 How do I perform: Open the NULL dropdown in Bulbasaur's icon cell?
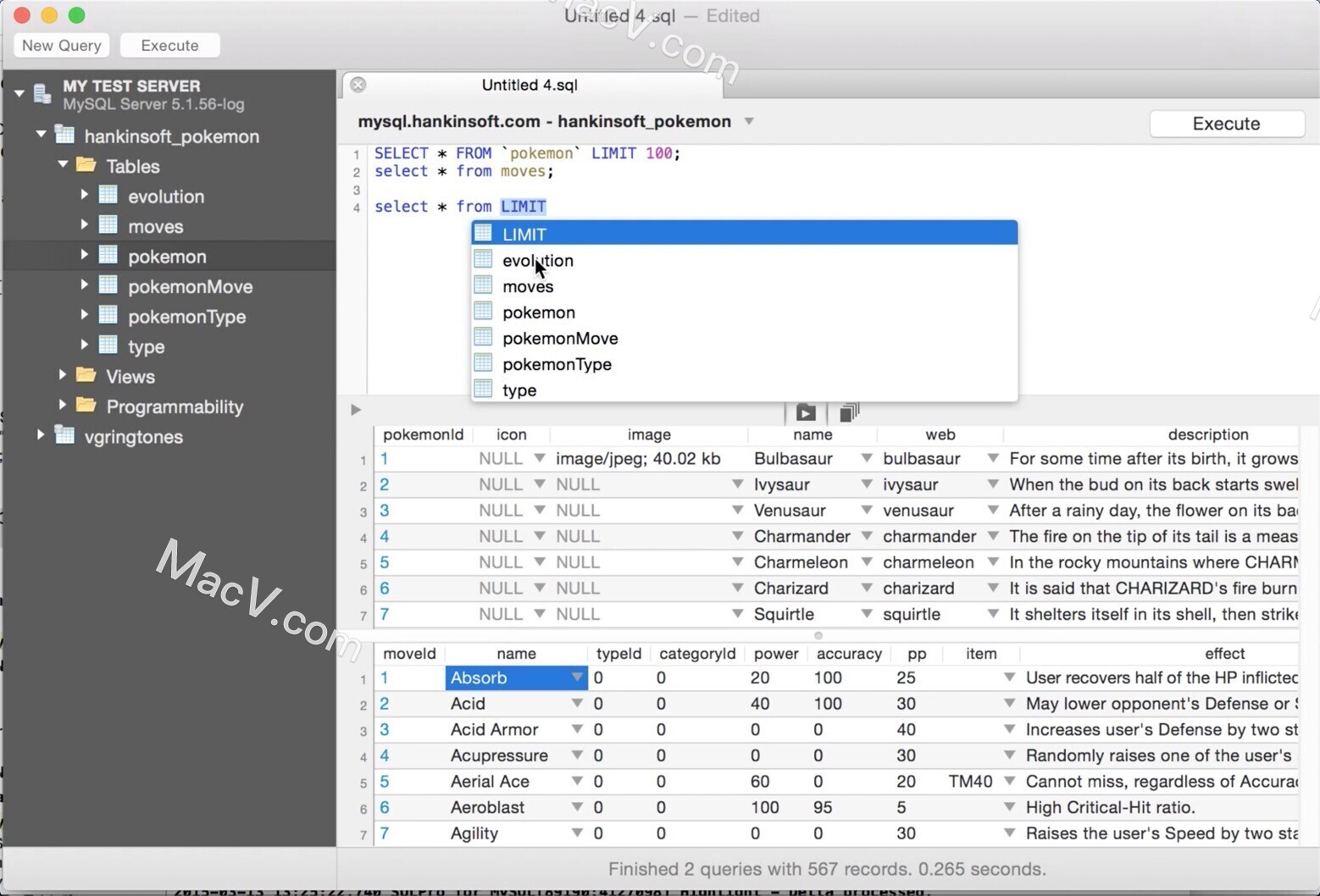[x=540, y=458]
